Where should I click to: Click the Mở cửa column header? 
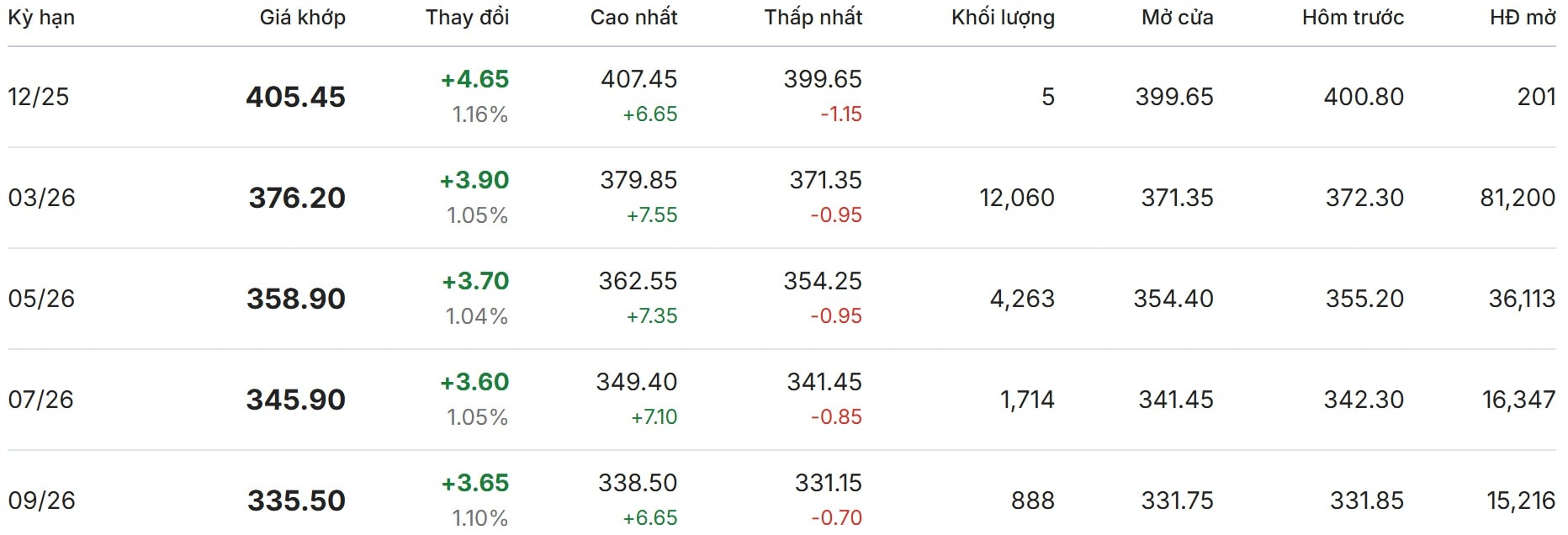click(1177, 18)
